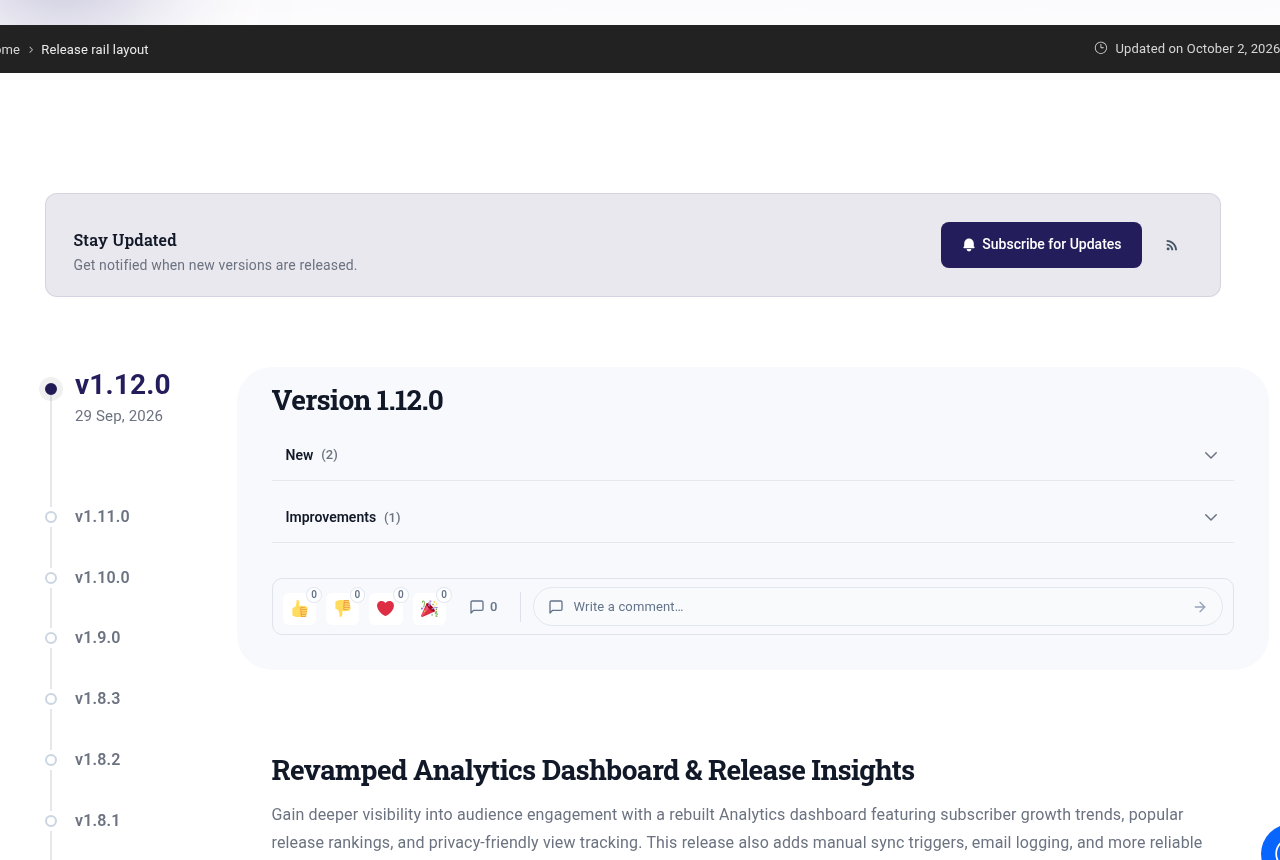Click the Stay Updated heading
This screenshot has height=860, width=1280.
click(125, 240)
